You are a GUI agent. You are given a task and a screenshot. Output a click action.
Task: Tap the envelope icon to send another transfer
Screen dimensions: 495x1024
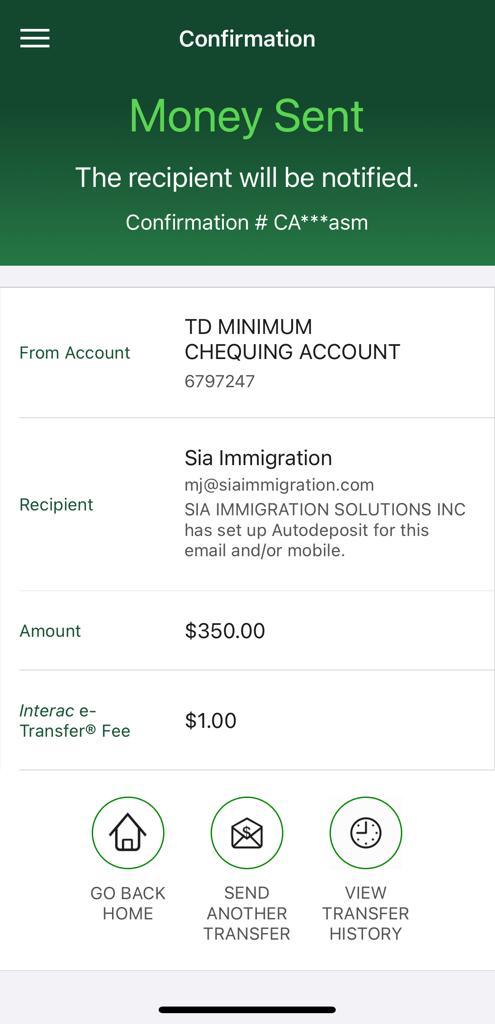click(x=247, y=833)
